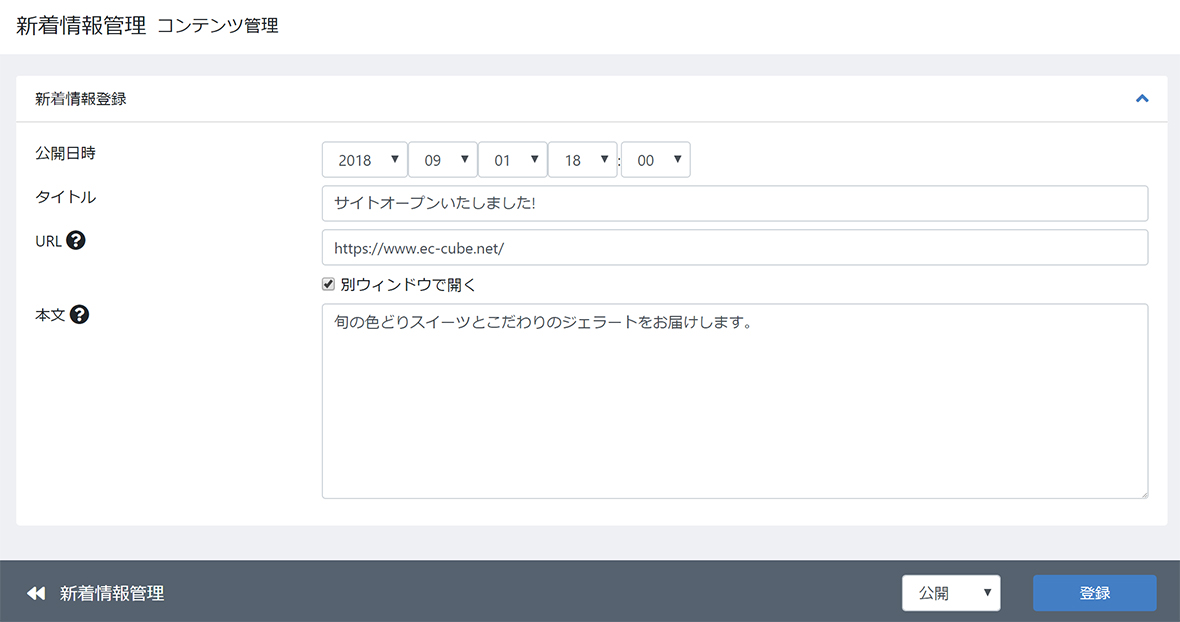Click the 別ウィンドウで開く label text
The image size is (1180, 622).
point(408,284)
